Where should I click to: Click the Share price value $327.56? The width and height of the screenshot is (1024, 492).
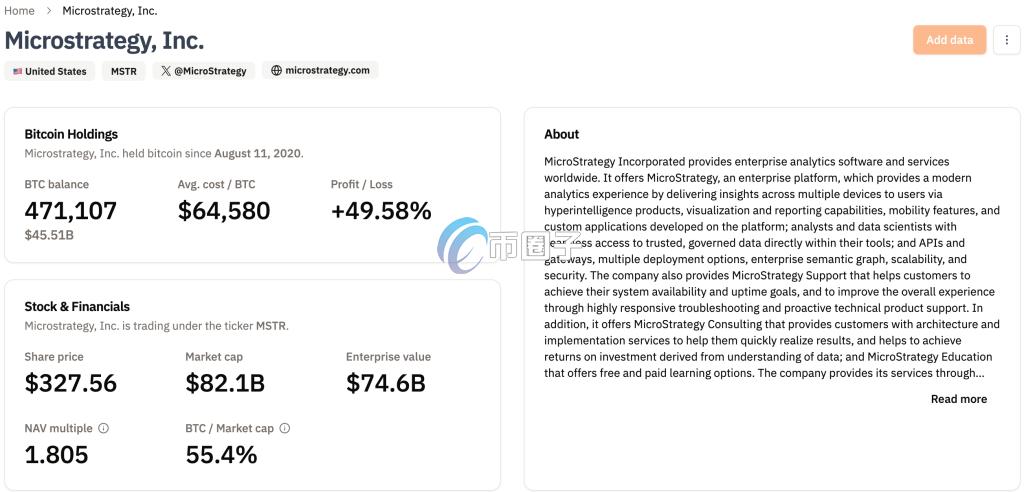(x=71, y=384)
